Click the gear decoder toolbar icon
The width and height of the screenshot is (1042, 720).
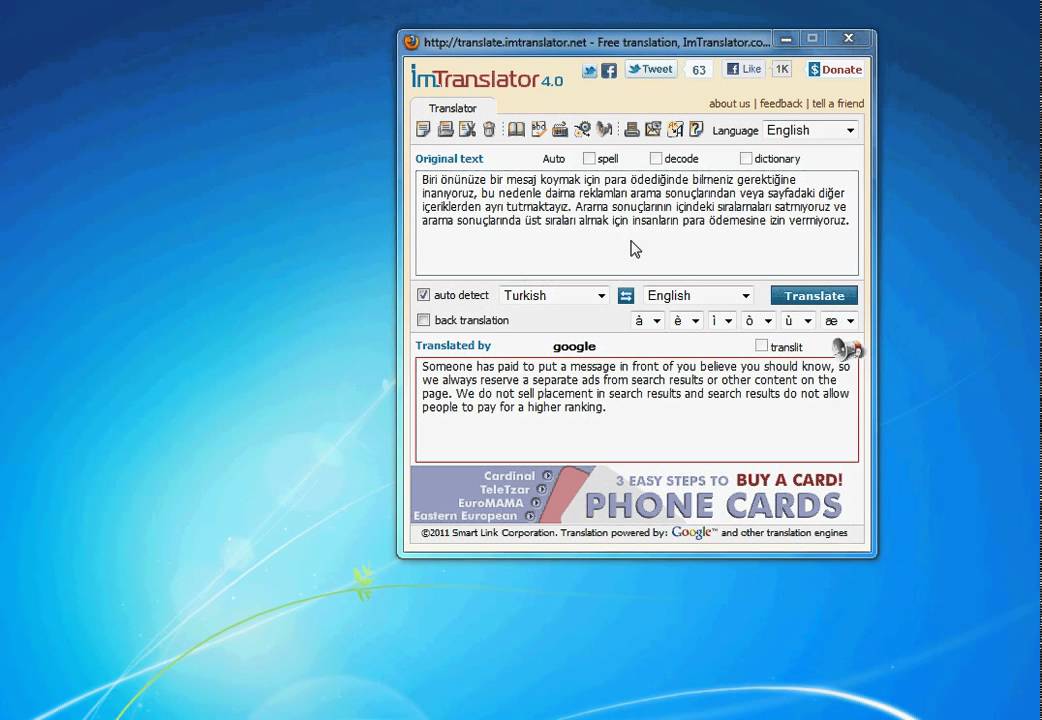582,130
